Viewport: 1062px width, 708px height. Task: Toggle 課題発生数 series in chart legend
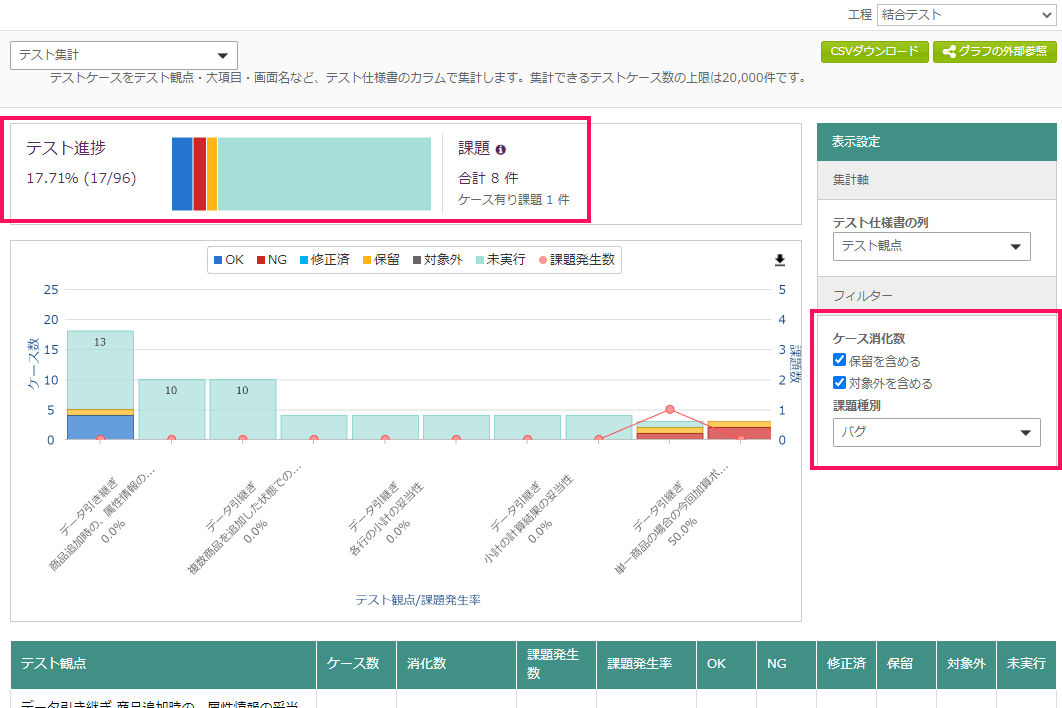click(576, 259)
